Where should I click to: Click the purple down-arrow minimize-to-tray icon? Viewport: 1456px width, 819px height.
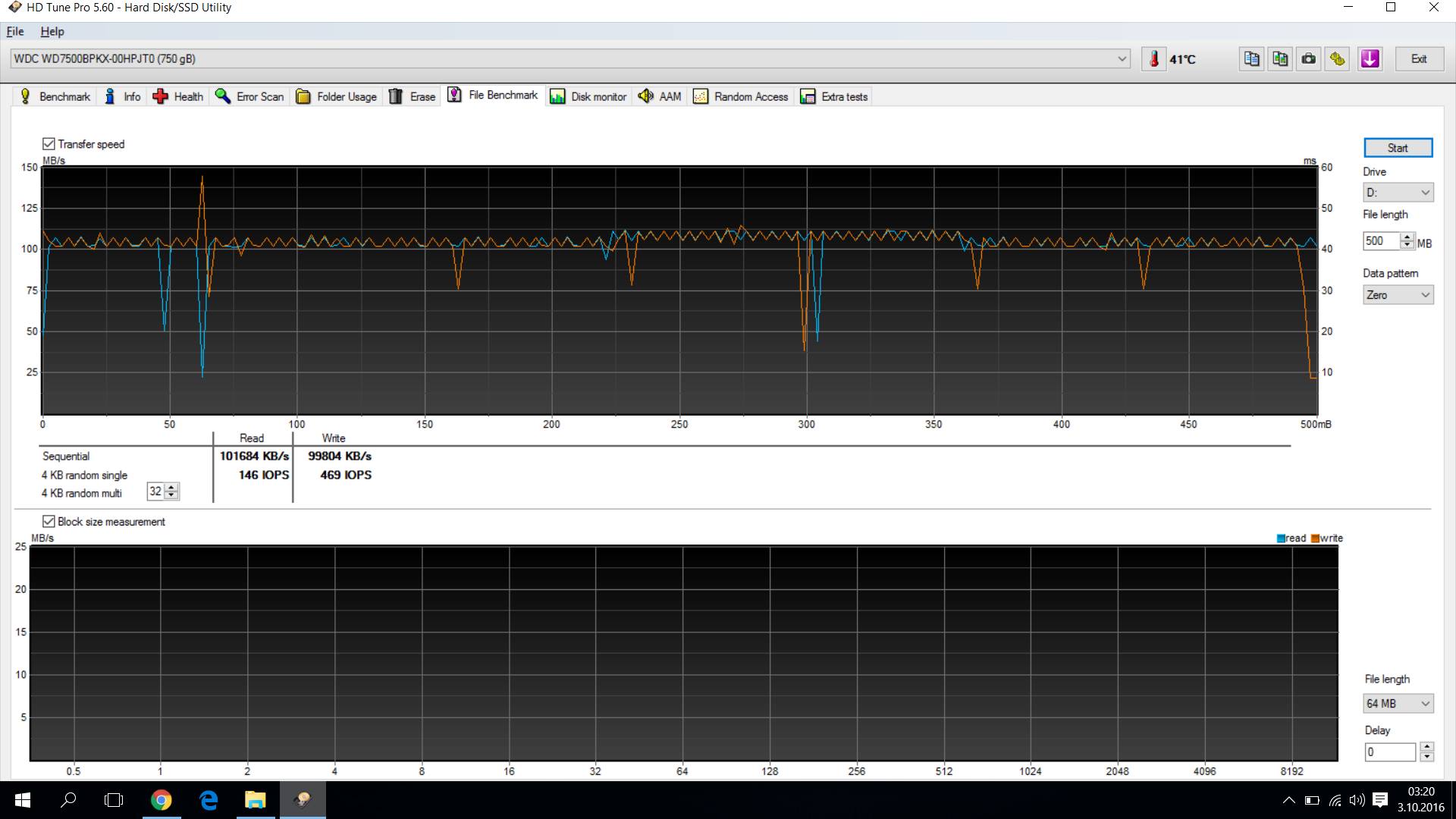pyautogui.click(x=1370, y=58)
